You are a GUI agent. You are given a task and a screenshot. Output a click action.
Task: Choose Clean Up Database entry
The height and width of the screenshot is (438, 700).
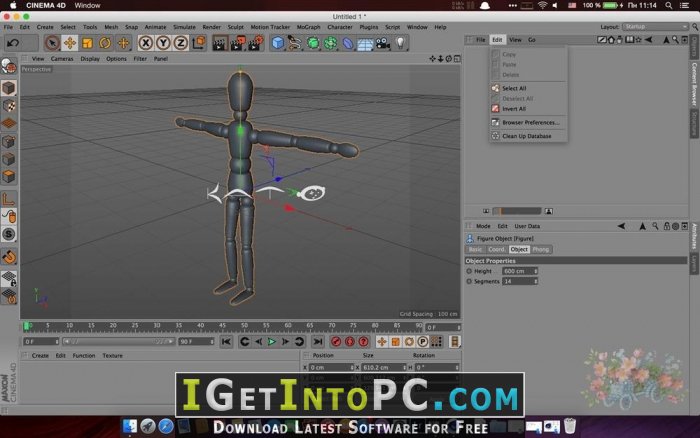pyautogui.click(x=528, y=136)
